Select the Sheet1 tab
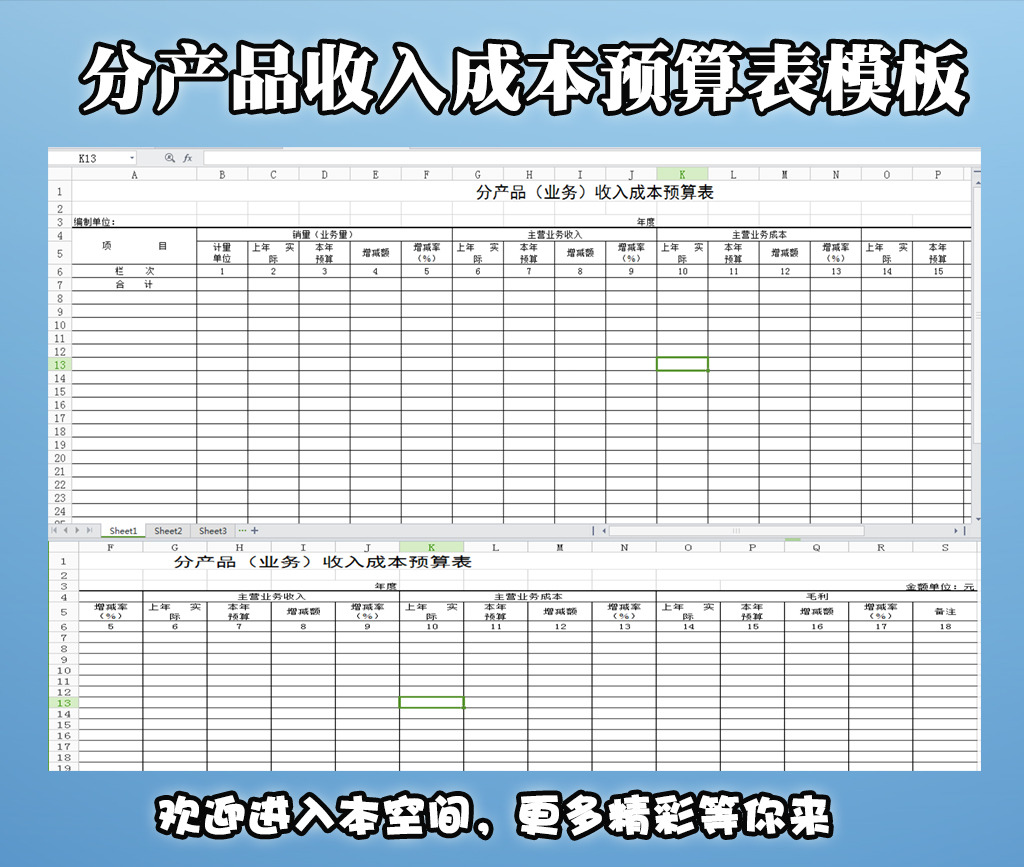This screenshot has width=1024, height=867. click(x=123, y=531)
